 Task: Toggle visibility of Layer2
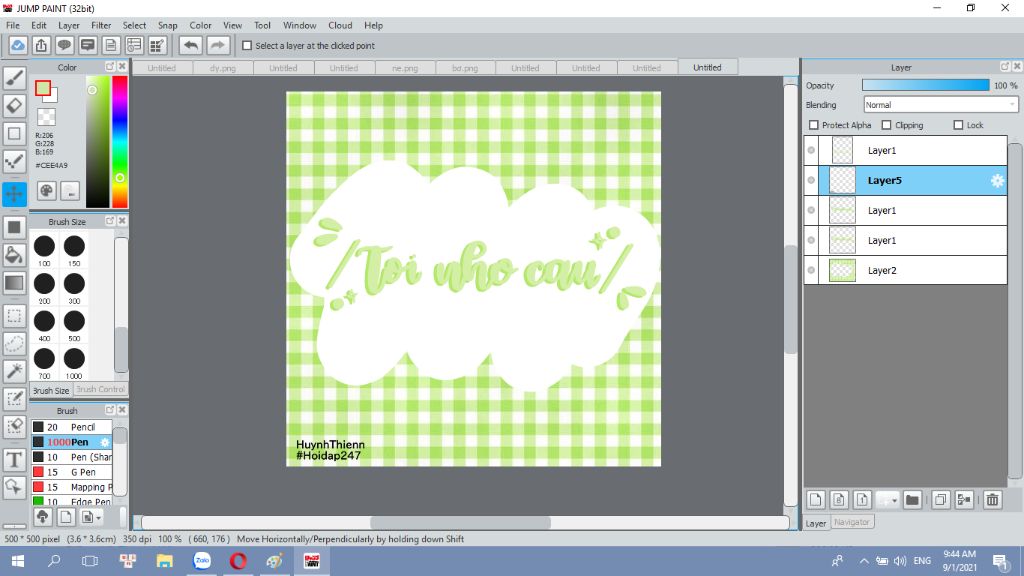tap(811, 270)
